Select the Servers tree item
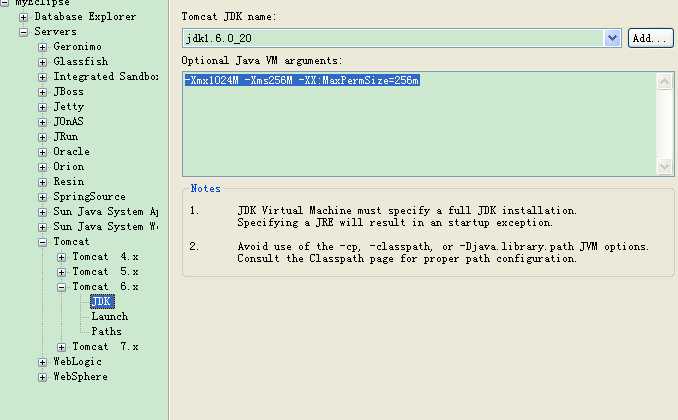678x420 pixels. [x=55, y=32]
